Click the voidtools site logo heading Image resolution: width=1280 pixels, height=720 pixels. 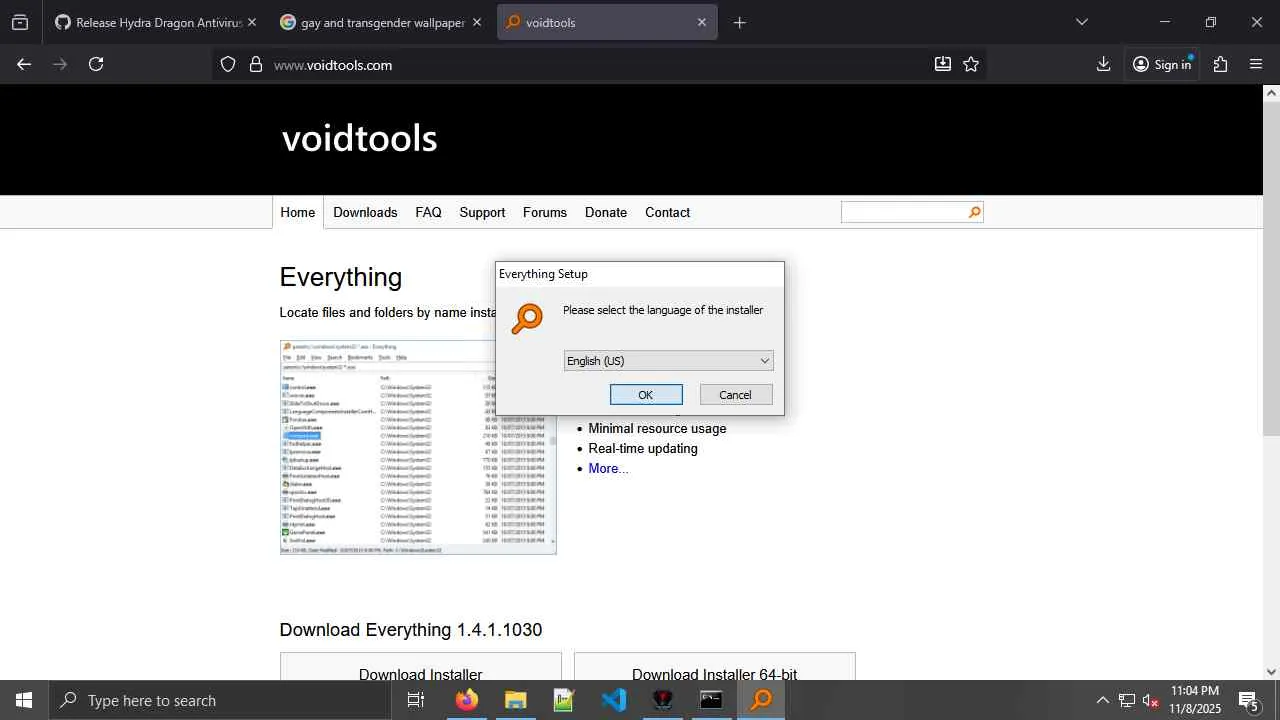pos(360,138)
